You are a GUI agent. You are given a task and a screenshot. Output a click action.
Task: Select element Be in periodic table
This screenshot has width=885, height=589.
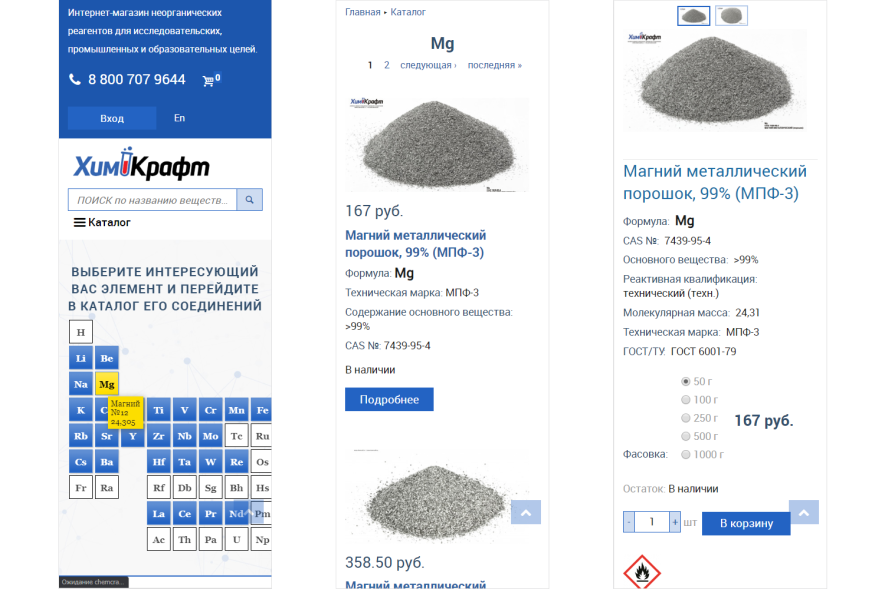tap(107, 358)
